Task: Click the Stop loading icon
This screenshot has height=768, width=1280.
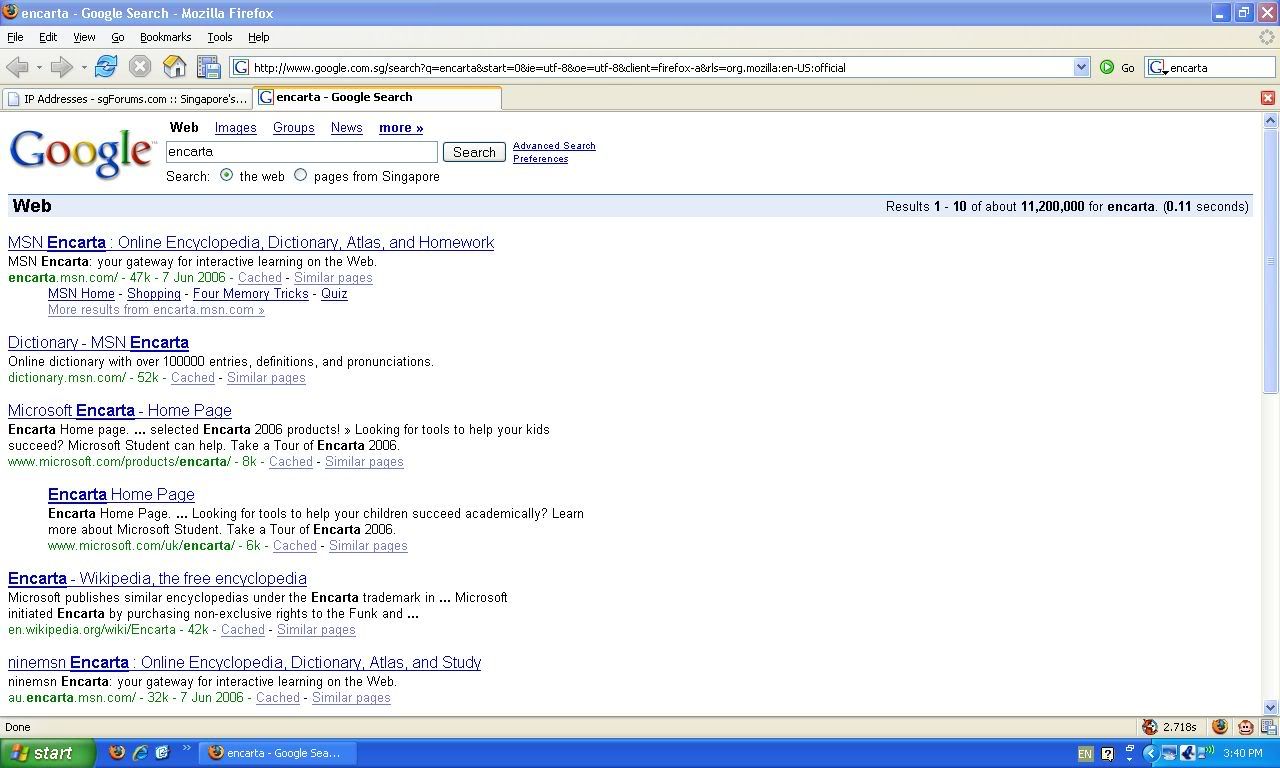Action: pos(140,67)
